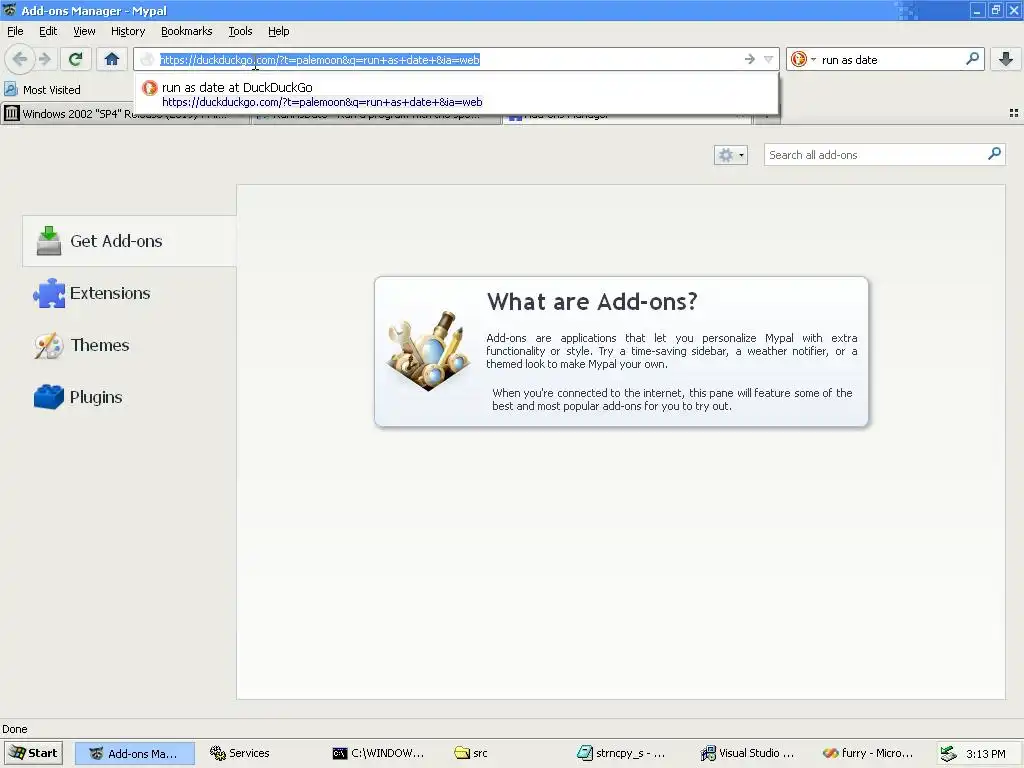Select the Get Add-ons category
This screenshot has width=1024, height=768.
pyautogui.click(x=129, y=241)
